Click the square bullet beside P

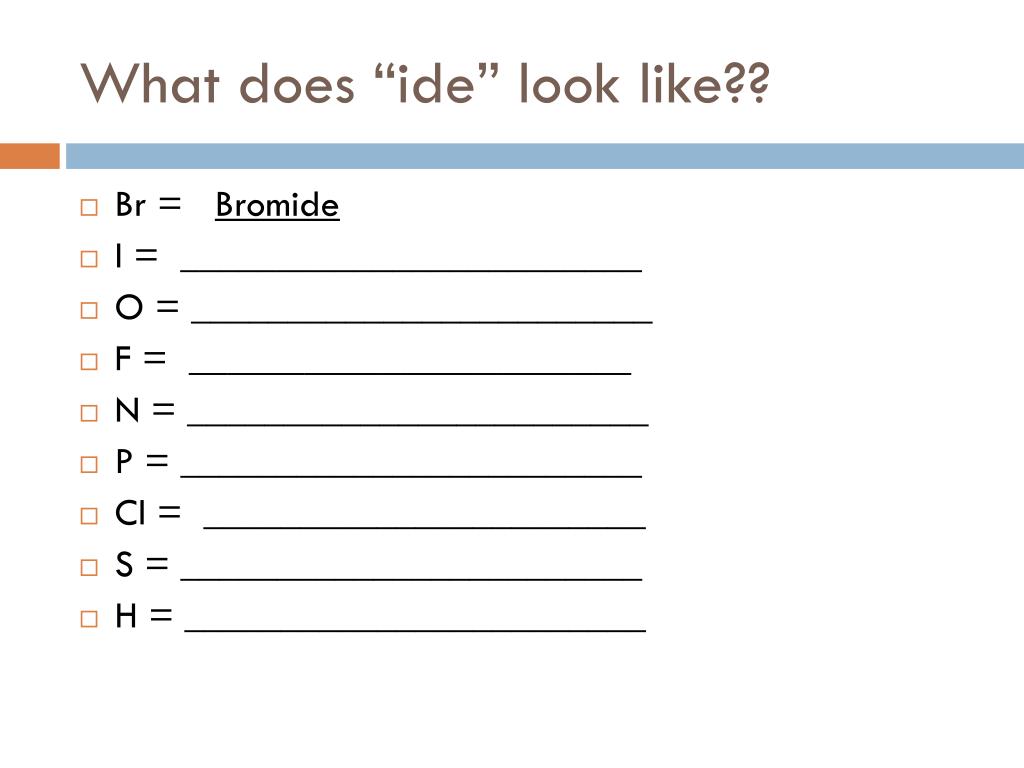(x=89, y=464)
